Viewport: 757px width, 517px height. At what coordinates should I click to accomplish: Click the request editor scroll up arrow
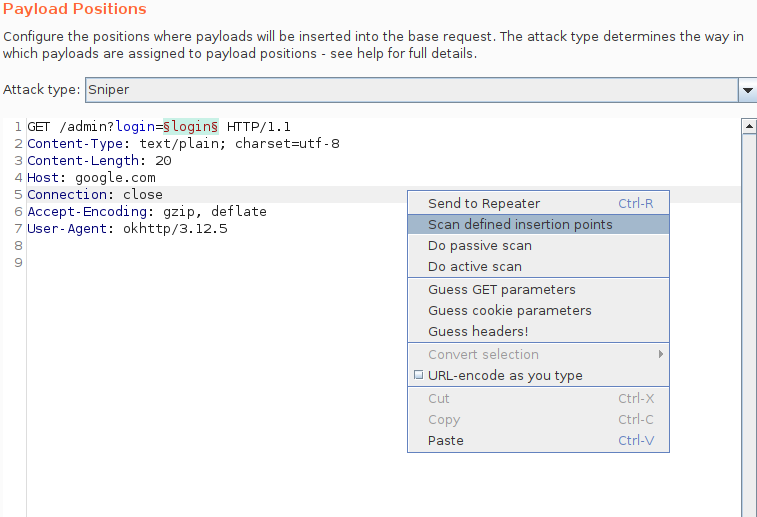(749, 126)
